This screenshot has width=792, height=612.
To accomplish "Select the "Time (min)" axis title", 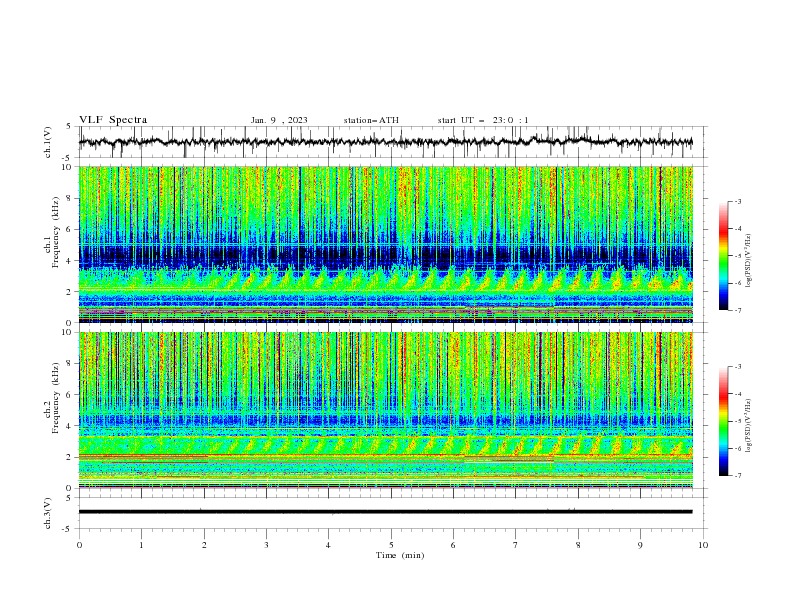I will 400,555.
